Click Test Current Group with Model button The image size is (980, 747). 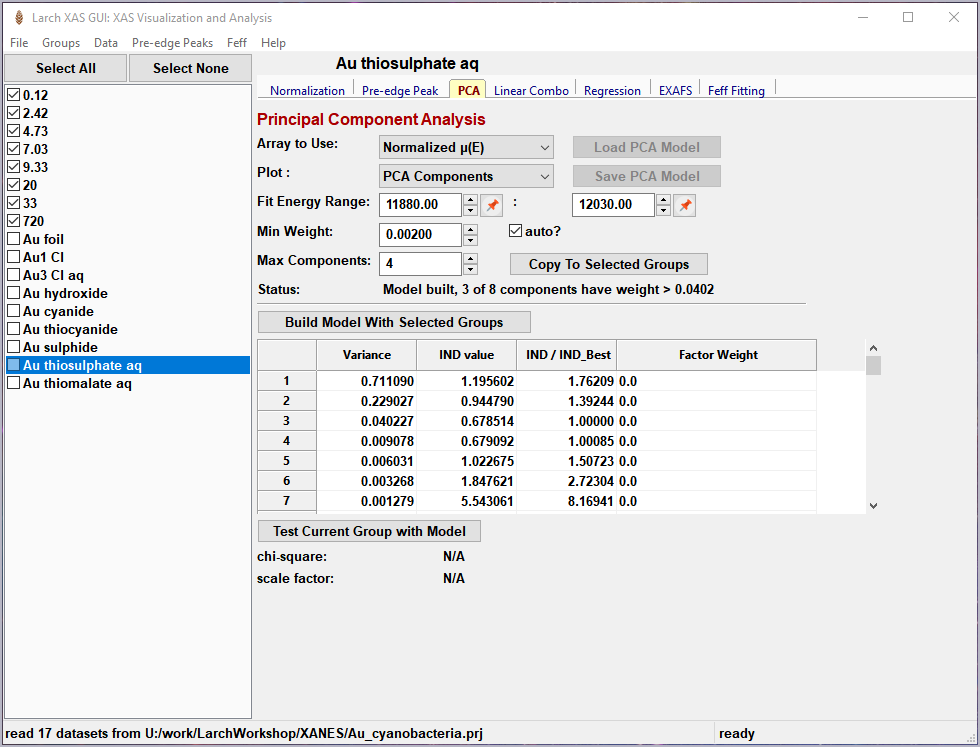pyautogui.click(x=369, y=531)
